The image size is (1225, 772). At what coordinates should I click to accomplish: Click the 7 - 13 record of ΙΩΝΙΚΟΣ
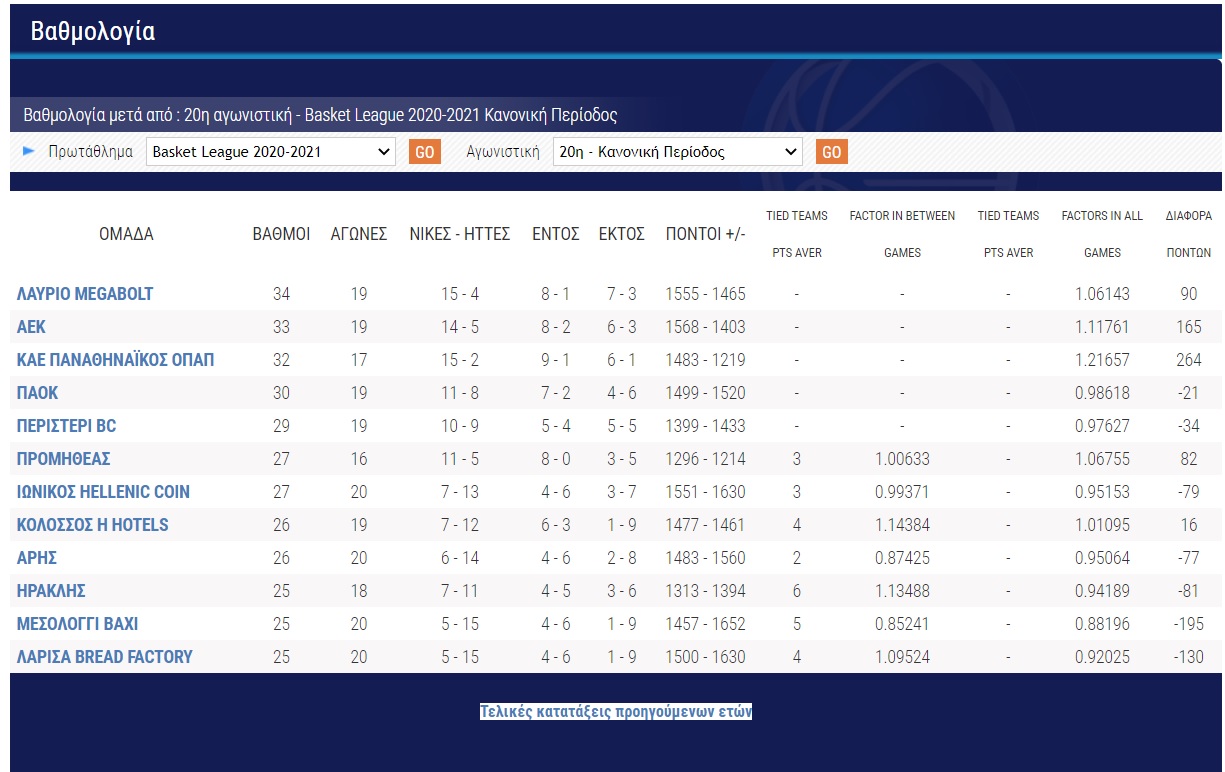click(x=460, y=492)
